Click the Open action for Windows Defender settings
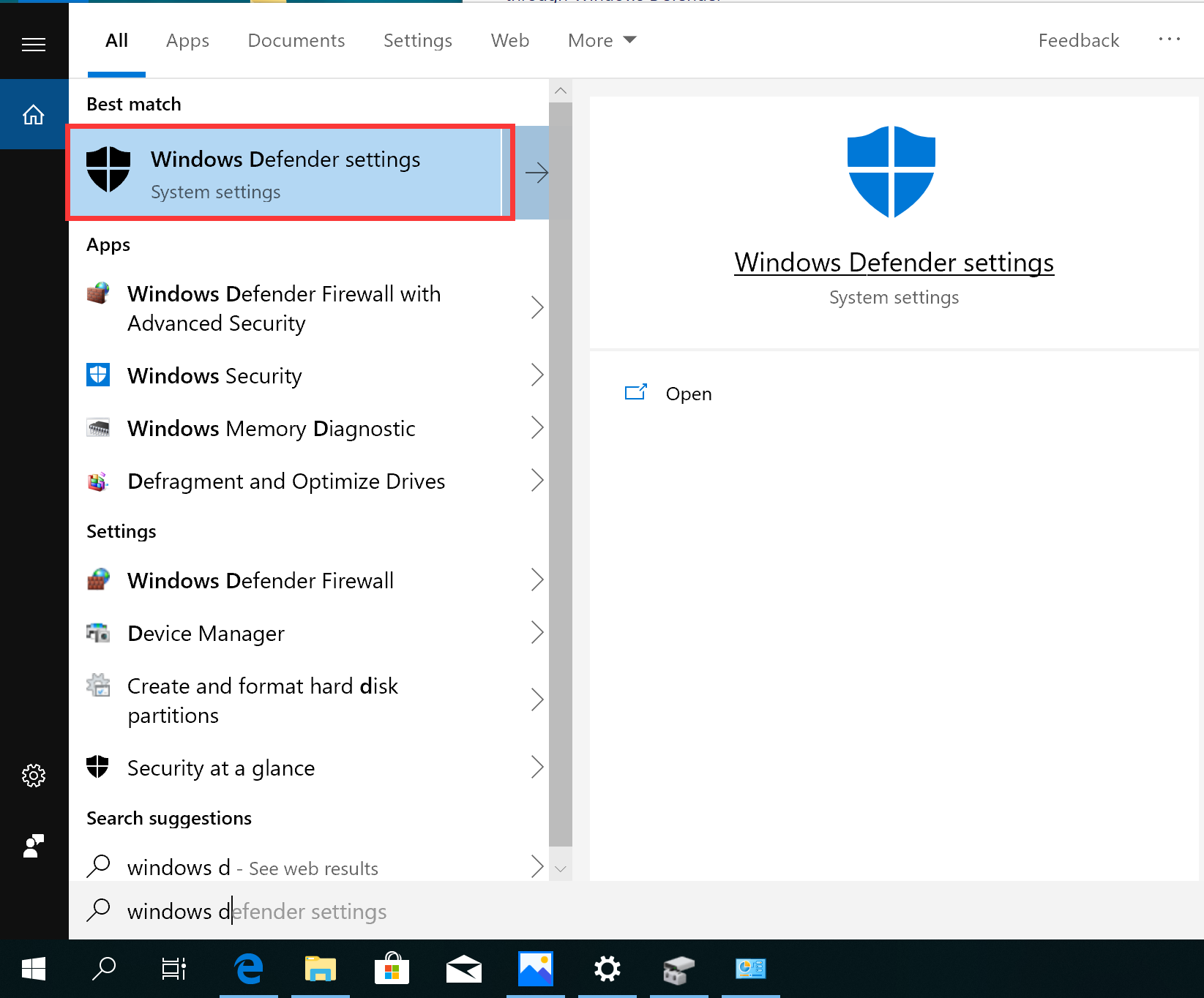This screenshot has width=1204, height=998. tap(687, 394)
